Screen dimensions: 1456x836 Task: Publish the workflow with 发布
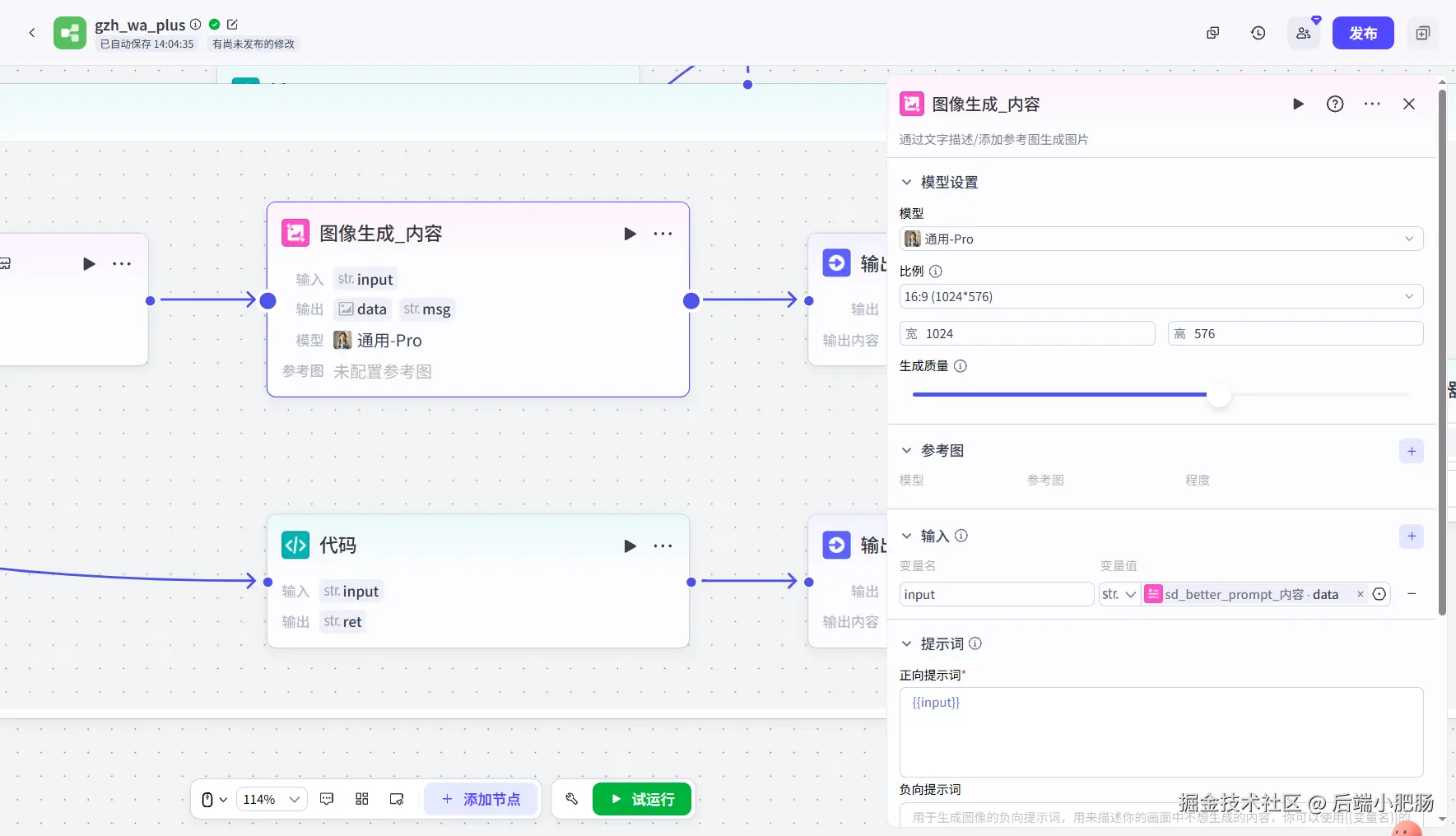pyautogui.click(x=1363, y=33)
